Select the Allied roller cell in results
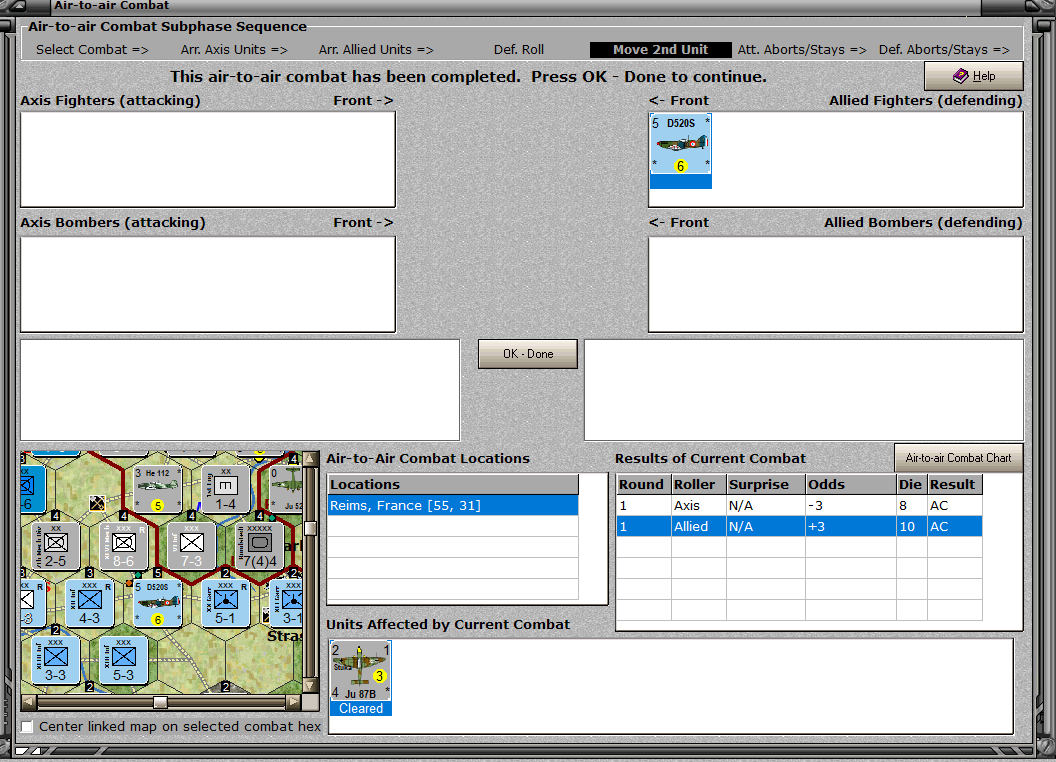Screen dimensions: 1056x762 pyautogui.click(x=698, y=526)
